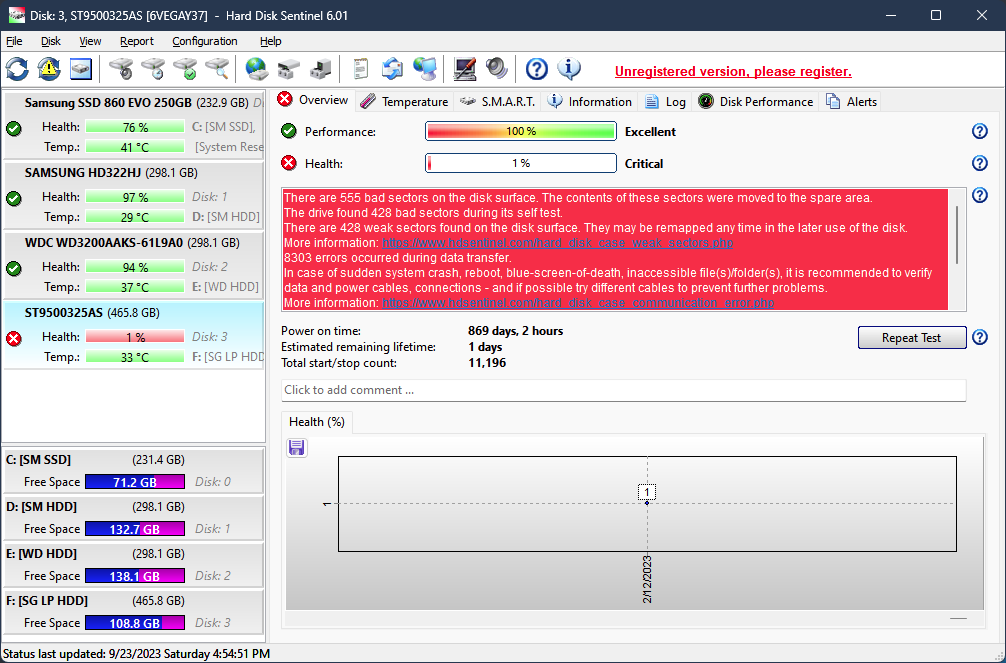1006x663 pixels.
Task: Click the speaker sound toolbar icon
Action: (x=497, y=69)
